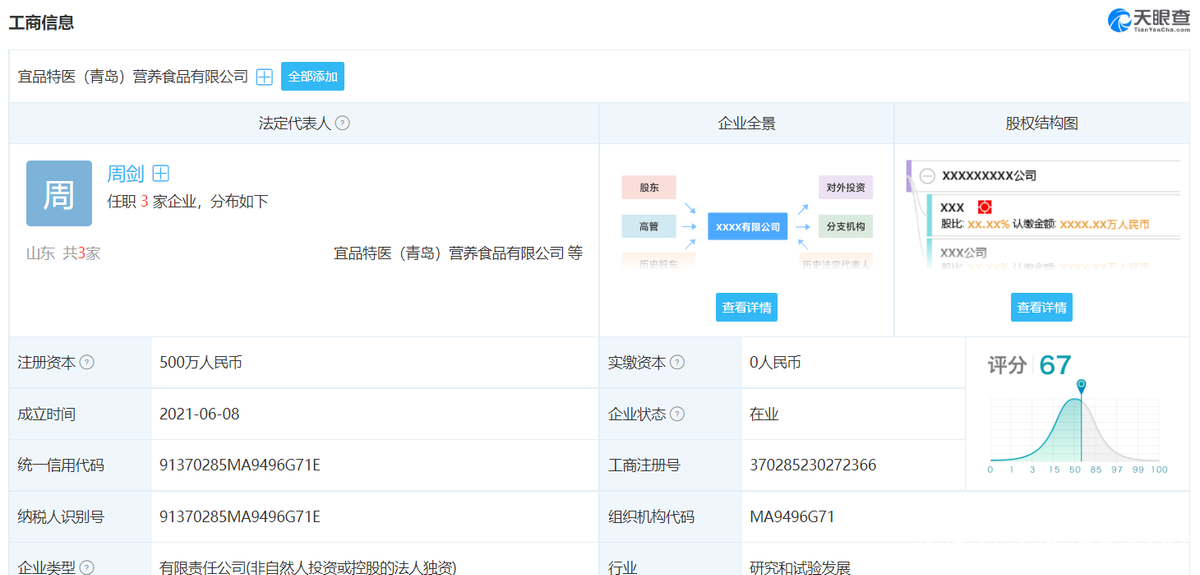
Task: Select the 0人民币 paid-in capital value
Action: 776,363
